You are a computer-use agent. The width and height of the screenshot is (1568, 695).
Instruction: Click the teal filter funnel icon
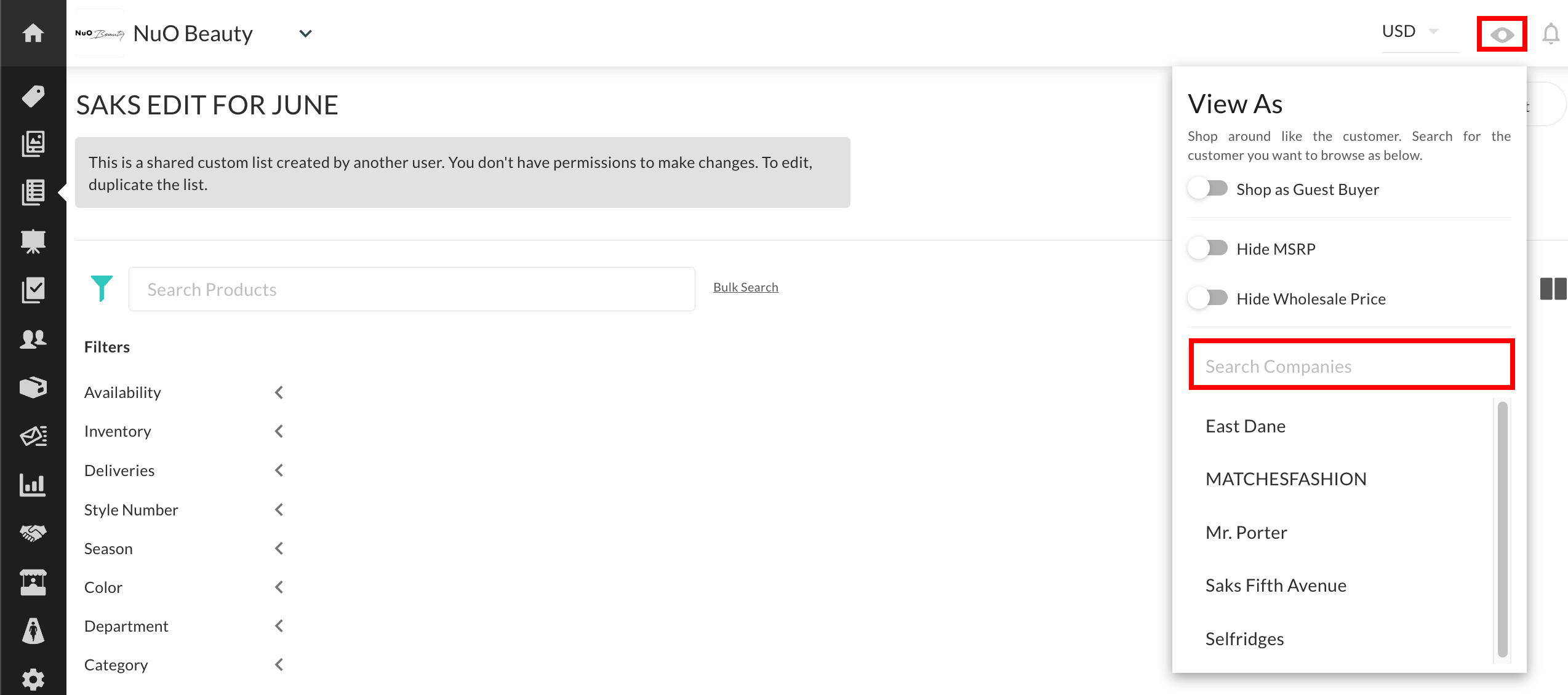coord(102,288)
